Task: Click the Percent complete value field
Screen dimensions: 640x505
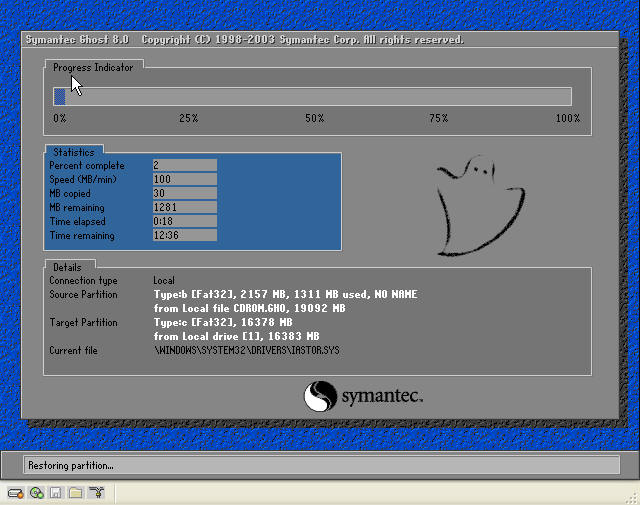Action: click(185, 165)
